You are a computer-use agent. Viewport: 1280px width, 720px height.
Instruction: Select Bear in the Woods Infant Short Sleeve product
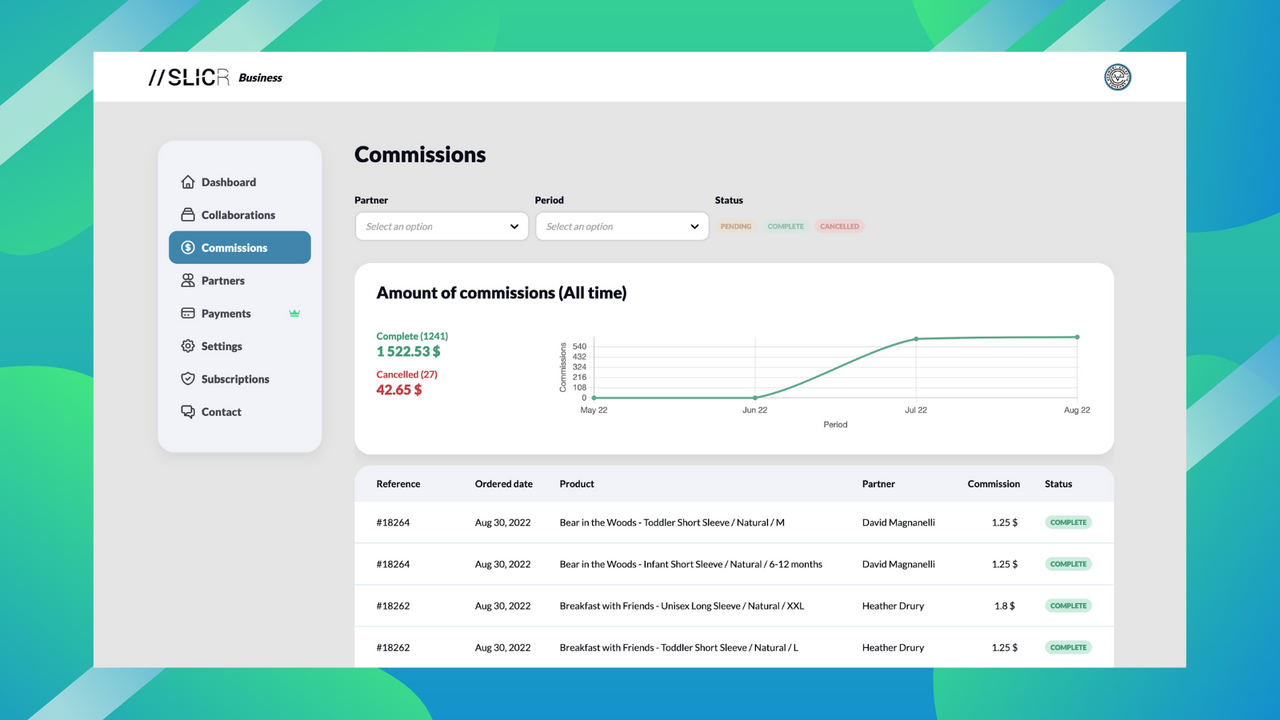691,564
